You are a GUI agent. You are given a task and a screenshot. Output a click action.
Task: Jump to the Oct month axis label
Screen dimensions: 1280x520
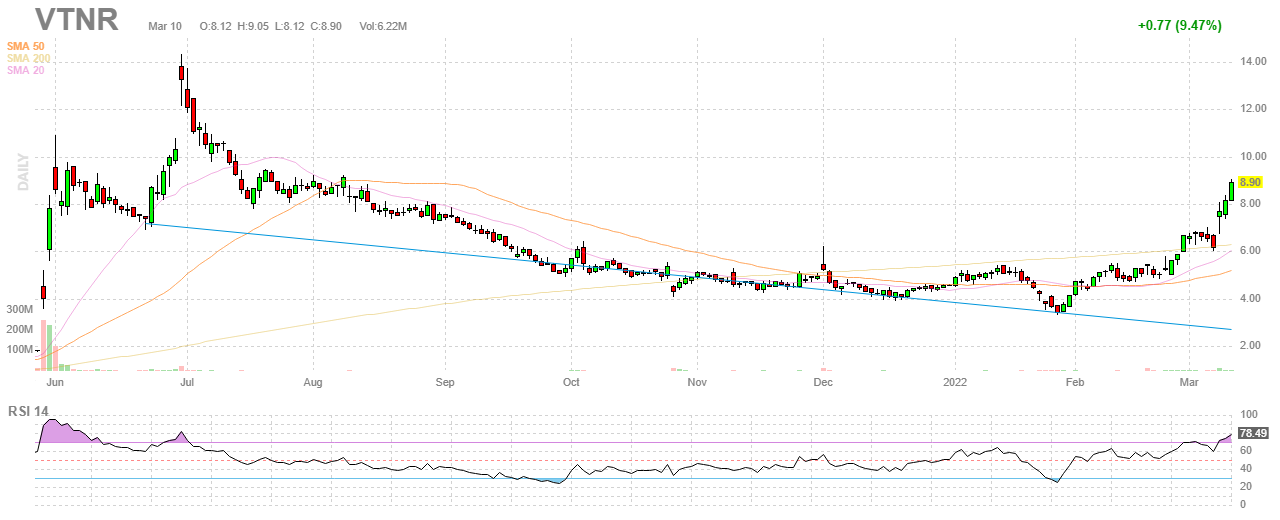click(x=571, y=382)
